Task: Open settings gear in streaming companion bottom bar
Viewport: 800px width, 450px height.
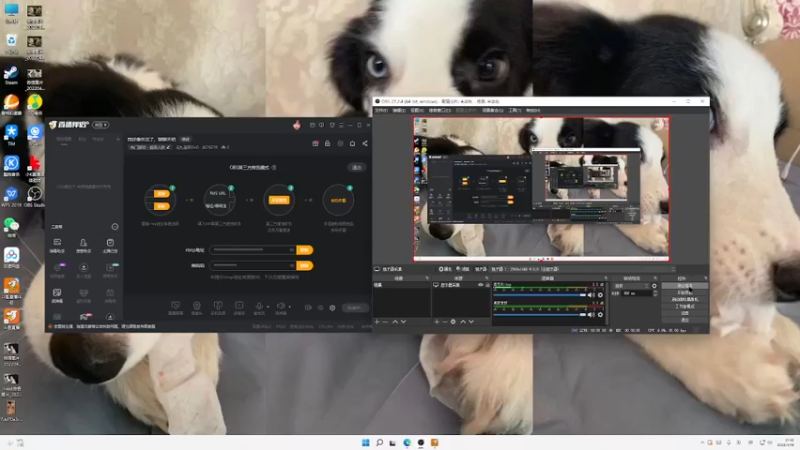Action: (333, 308)
